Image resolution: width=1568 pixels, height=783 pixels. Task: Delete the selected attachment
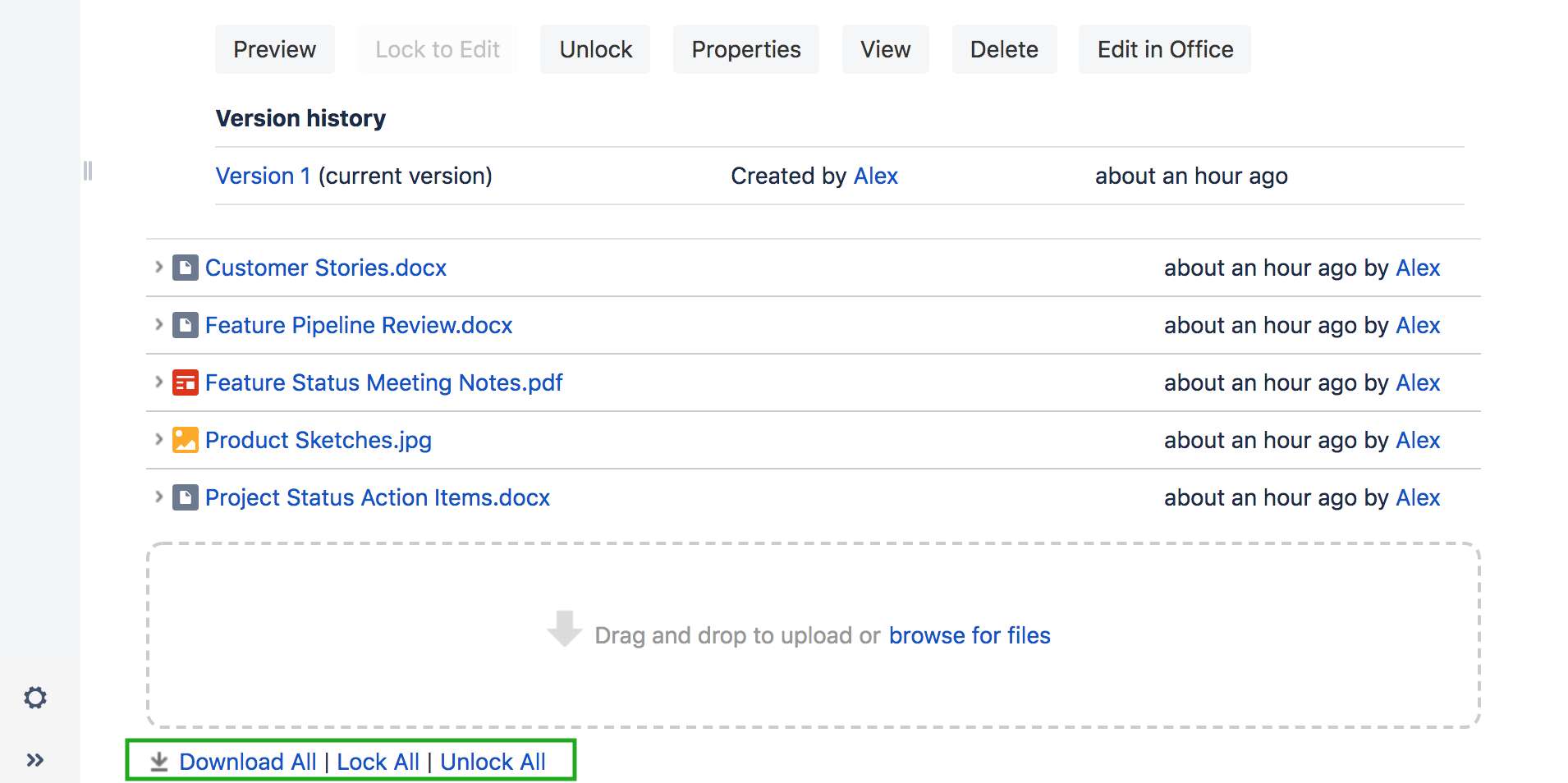tap(1003, 49)
